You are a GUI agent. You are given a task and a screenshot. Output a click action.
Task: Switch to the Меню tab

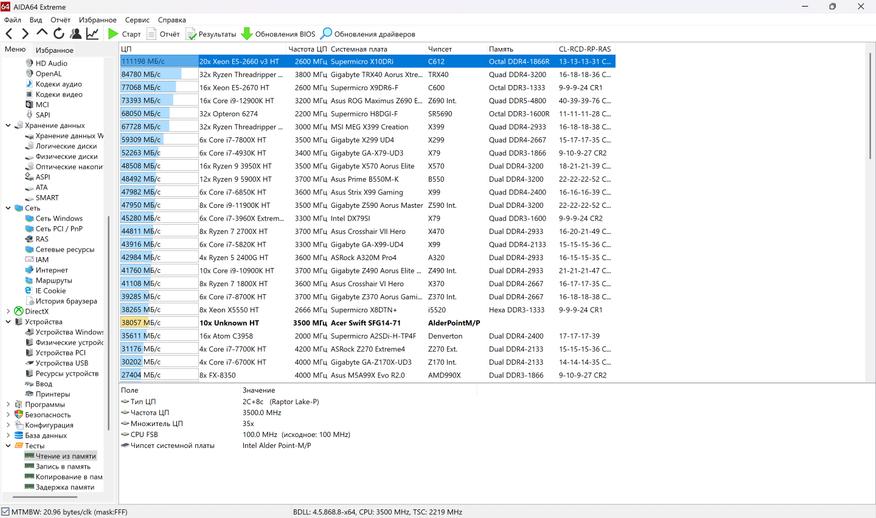[15, 49]
